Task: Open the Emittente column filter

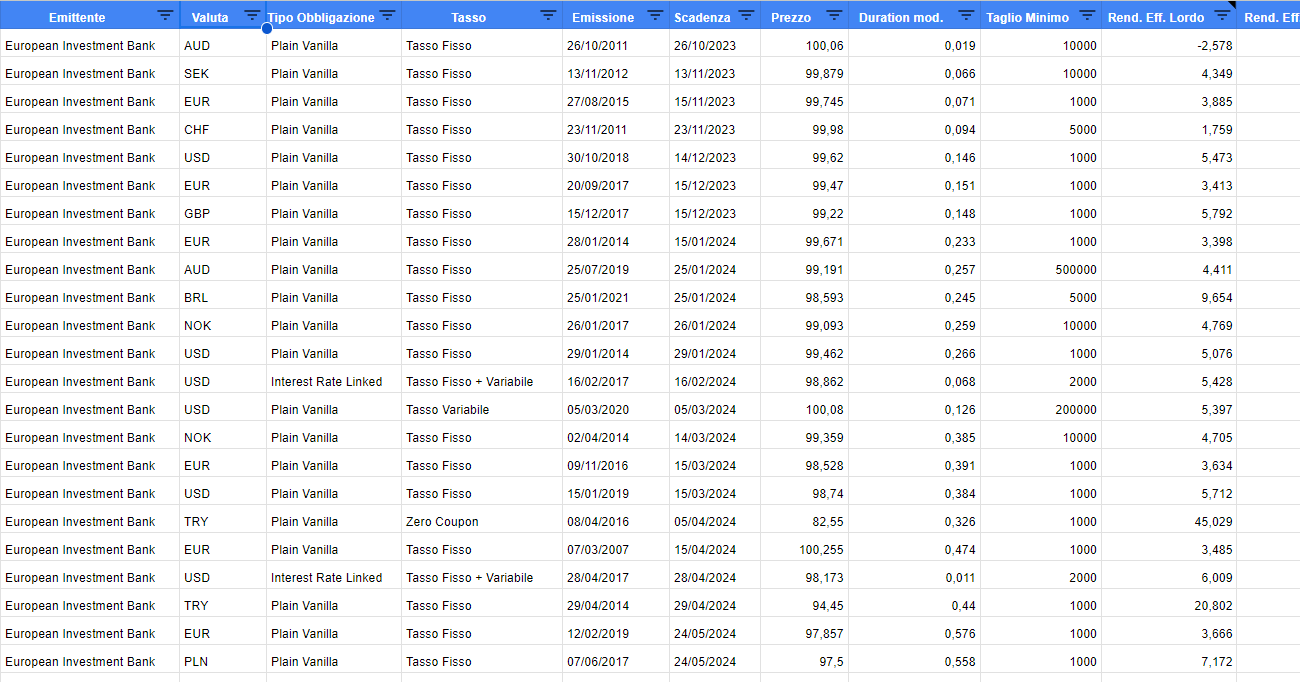Action: pos(165,16)
